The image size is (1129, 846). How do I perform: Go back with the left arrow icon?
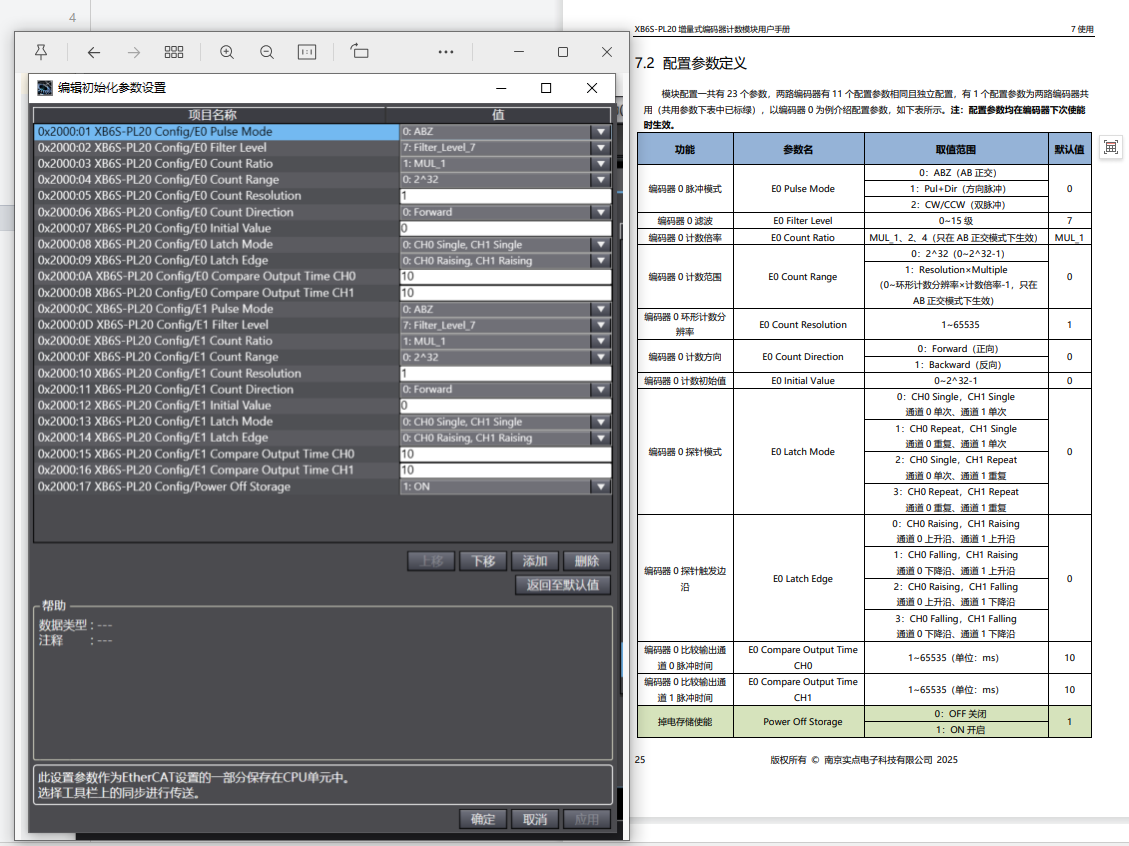point(94,52)
